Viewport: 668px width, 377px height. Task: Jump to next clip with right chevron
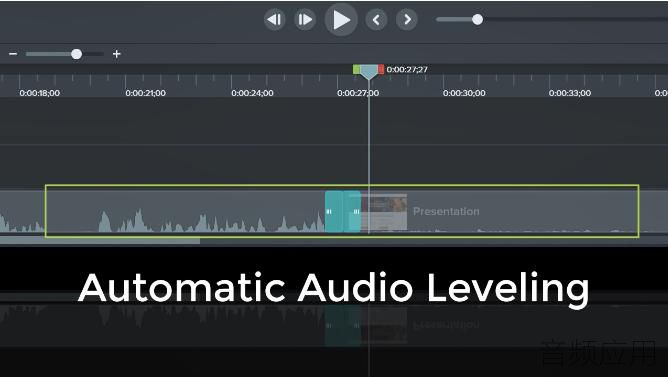tap(407, 20)
